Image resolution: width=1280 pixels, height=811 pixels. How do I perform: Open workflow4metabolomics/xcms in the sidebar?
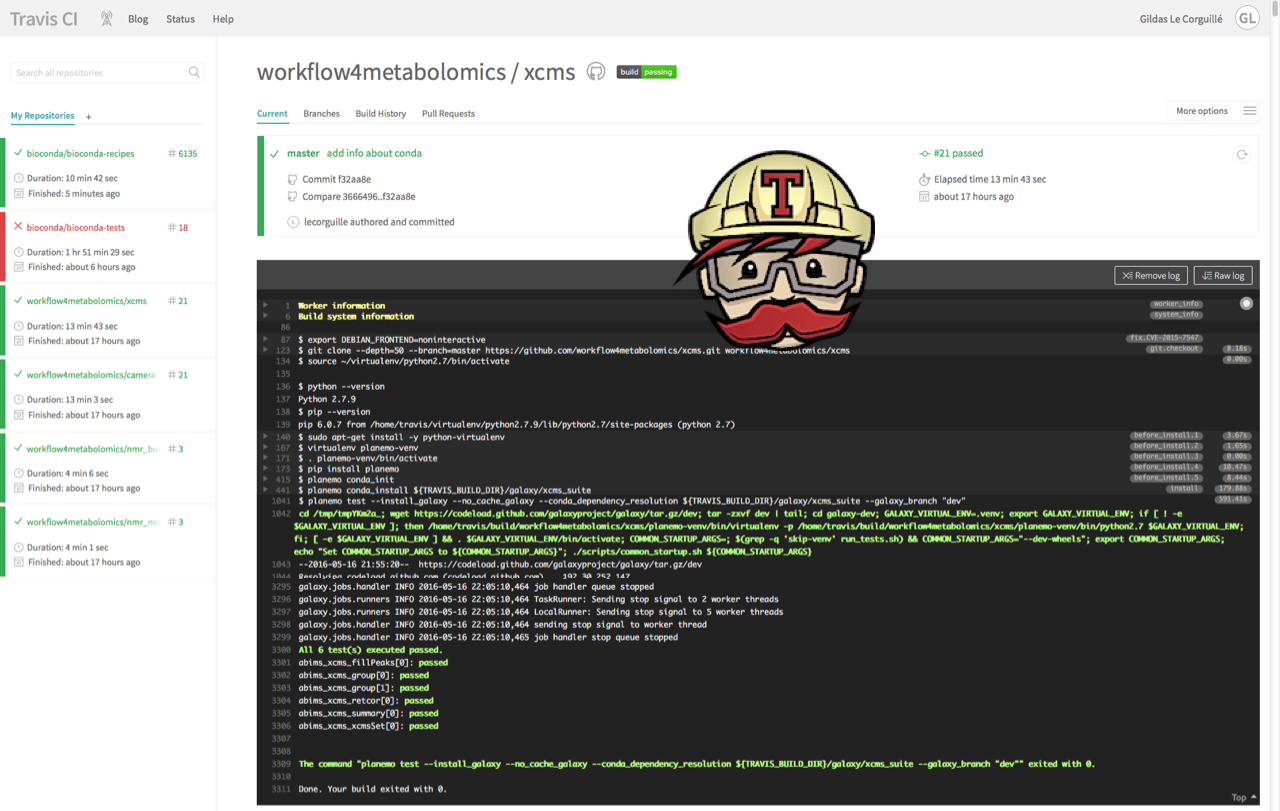coord(87,300)
